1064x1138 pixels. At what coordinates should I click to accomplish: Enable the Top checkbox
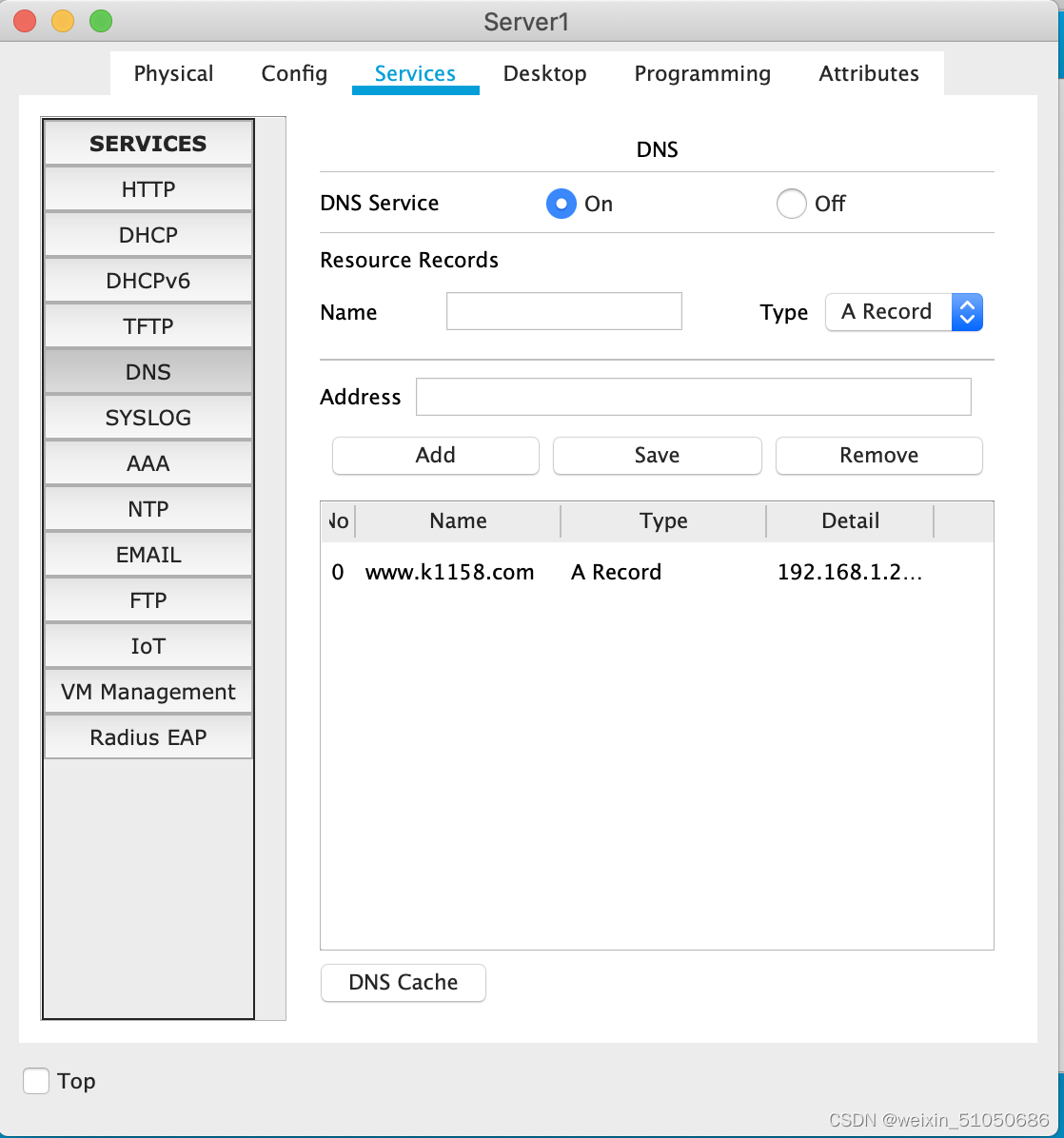click(35, 1081)
